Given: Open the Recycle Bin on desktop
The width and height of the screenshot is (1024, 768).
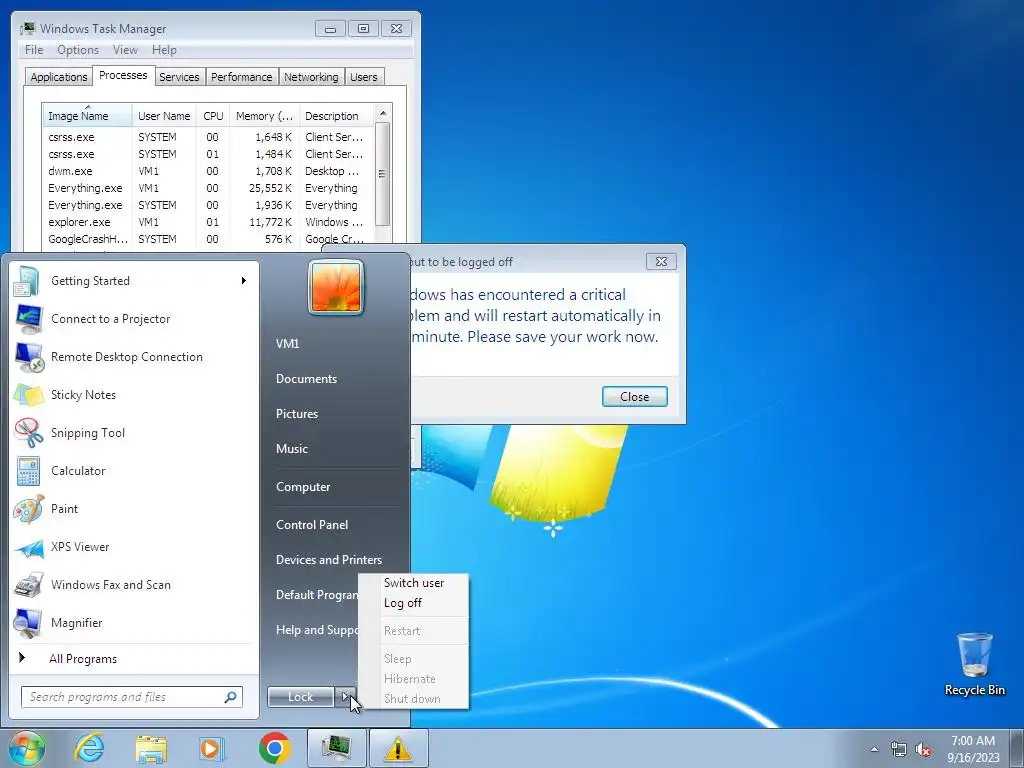Looking at the screenshot, I should click(974, 664).
